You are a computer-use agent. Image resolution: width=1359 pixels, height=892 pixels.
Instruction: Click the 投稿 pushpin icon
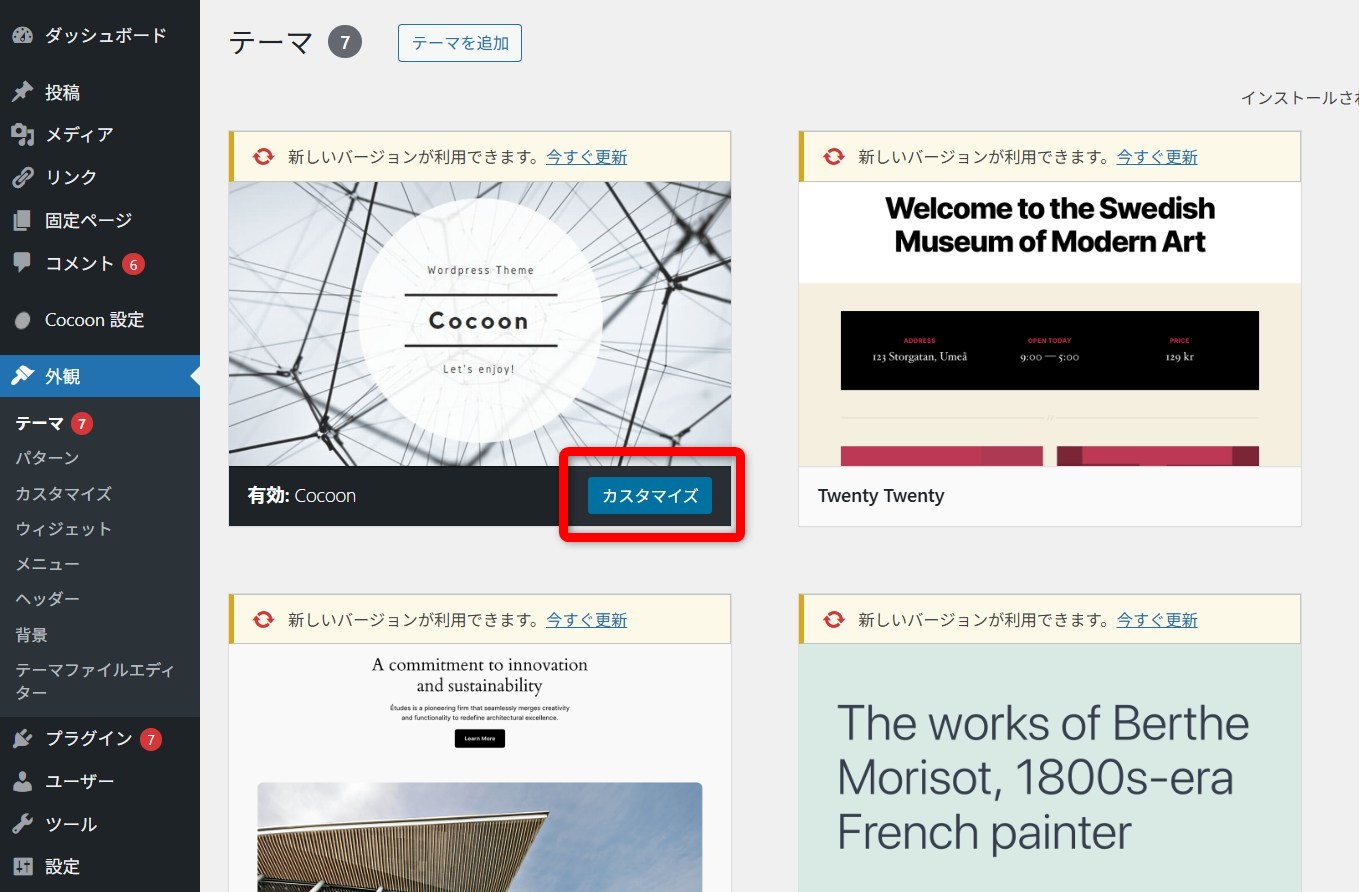[x=23, y=92]
